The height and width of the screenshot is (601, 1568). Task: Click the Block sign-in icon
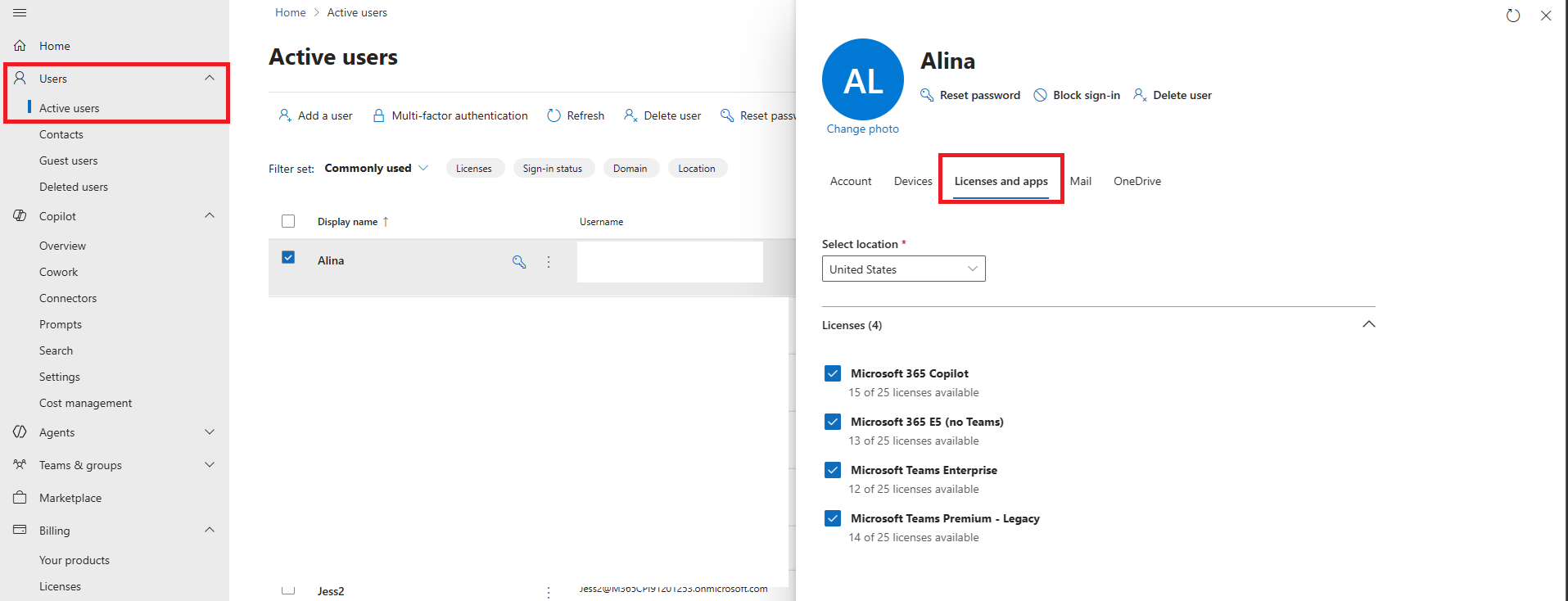pyautogui.click(x=1040, y=95)
